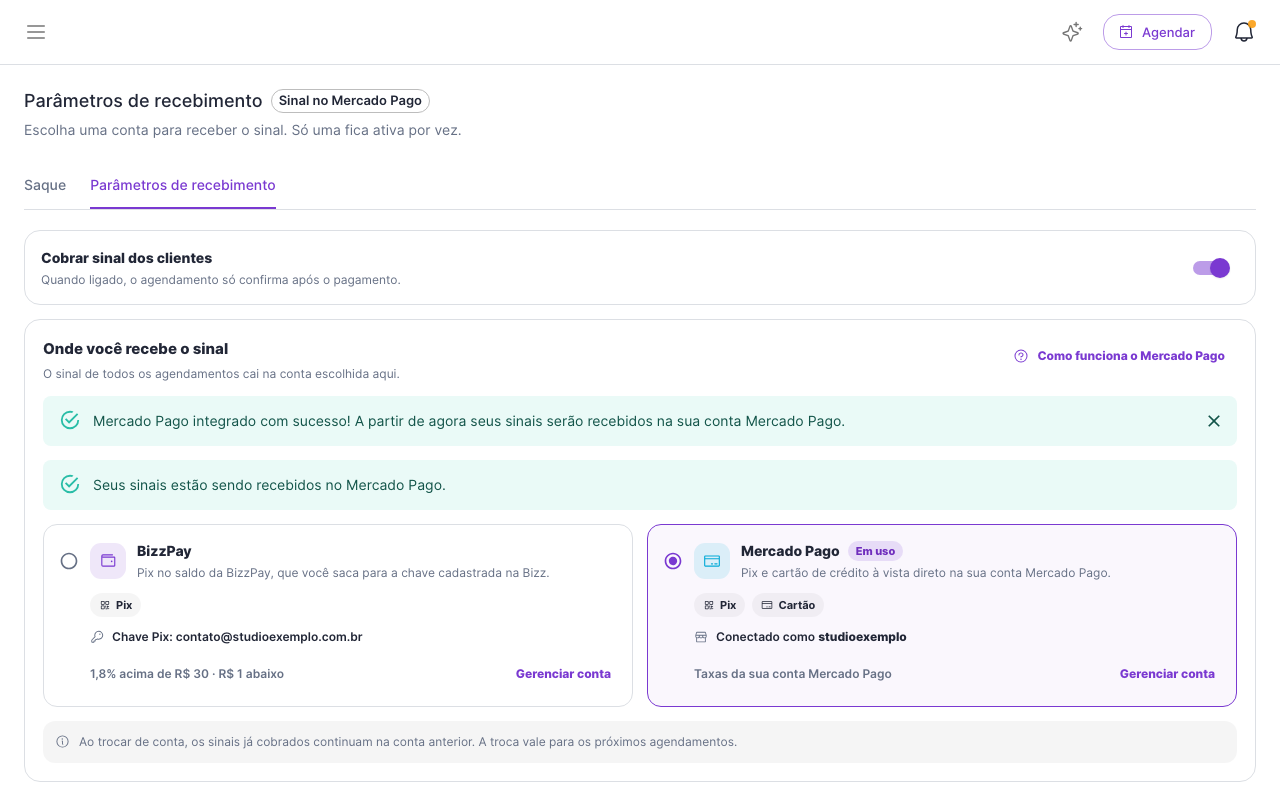Open the notifications bell
The height and width of the screenshot is (800, 1280).
(x=1244, y=32)
